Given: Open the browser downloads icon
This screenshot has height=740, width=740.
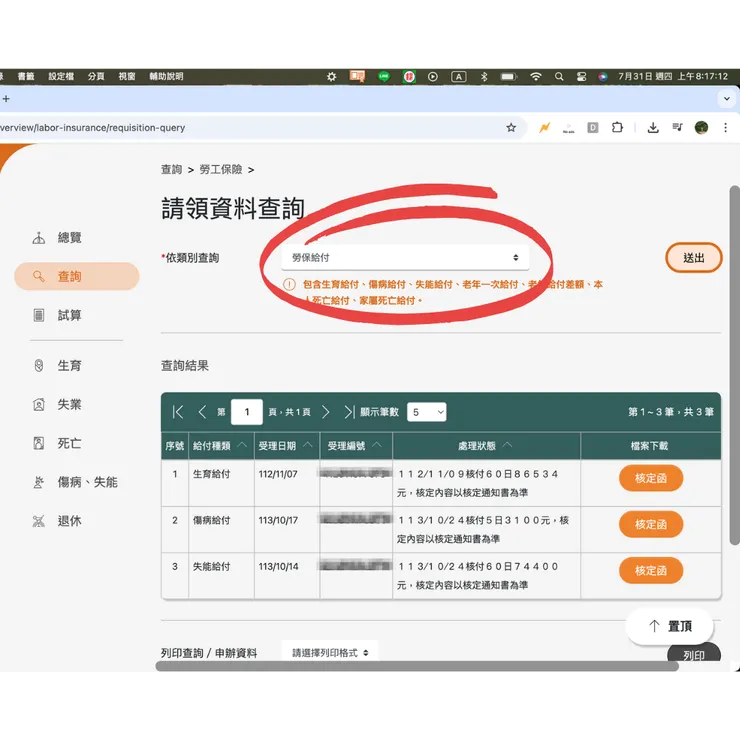Looking at the screenshot, I should (x=653, y=127).
